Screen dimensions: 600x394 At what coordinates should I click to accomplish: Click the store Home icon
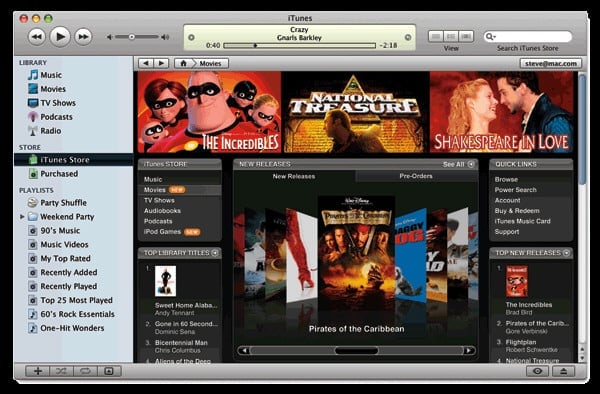(x=183, y=63)
